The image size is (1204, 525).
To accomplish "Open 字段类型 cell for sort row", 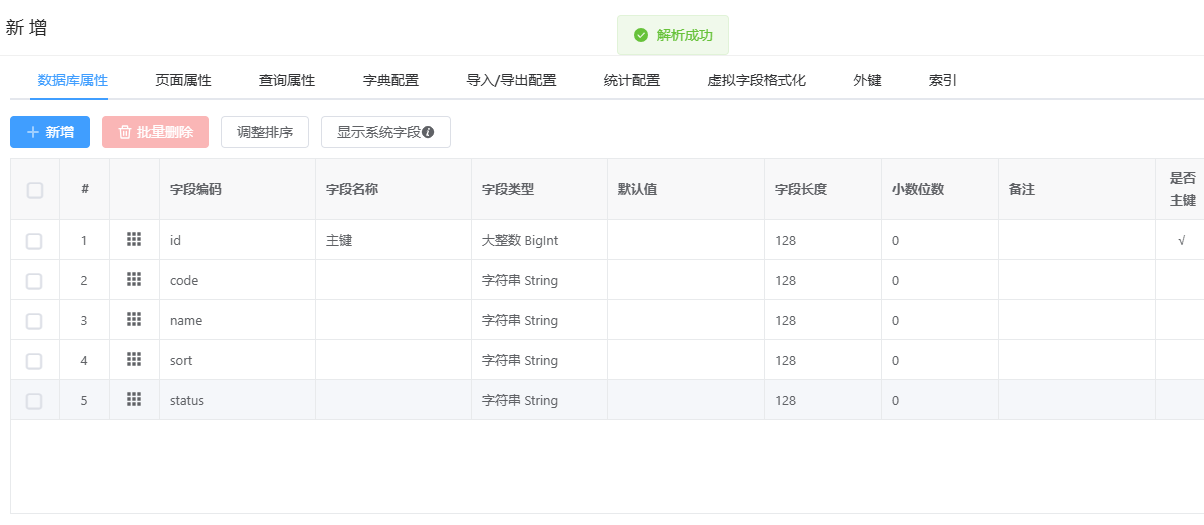I will point(538,361).
